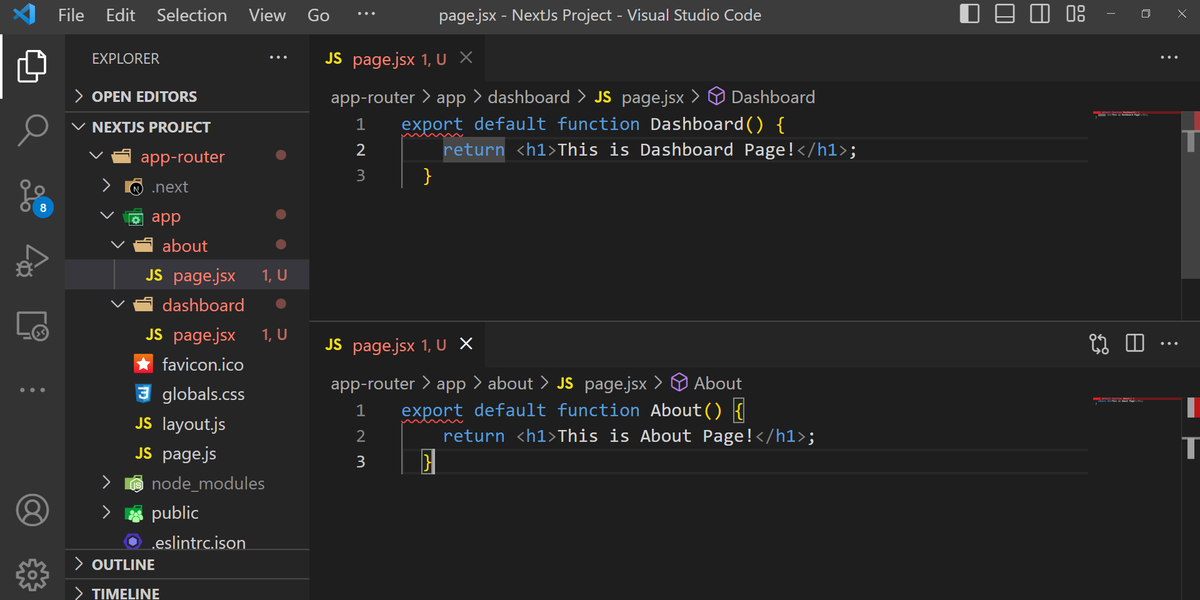
Task: Click the Open Changes icon in bottom editor toolbar
Action: tap(1098, 343)
